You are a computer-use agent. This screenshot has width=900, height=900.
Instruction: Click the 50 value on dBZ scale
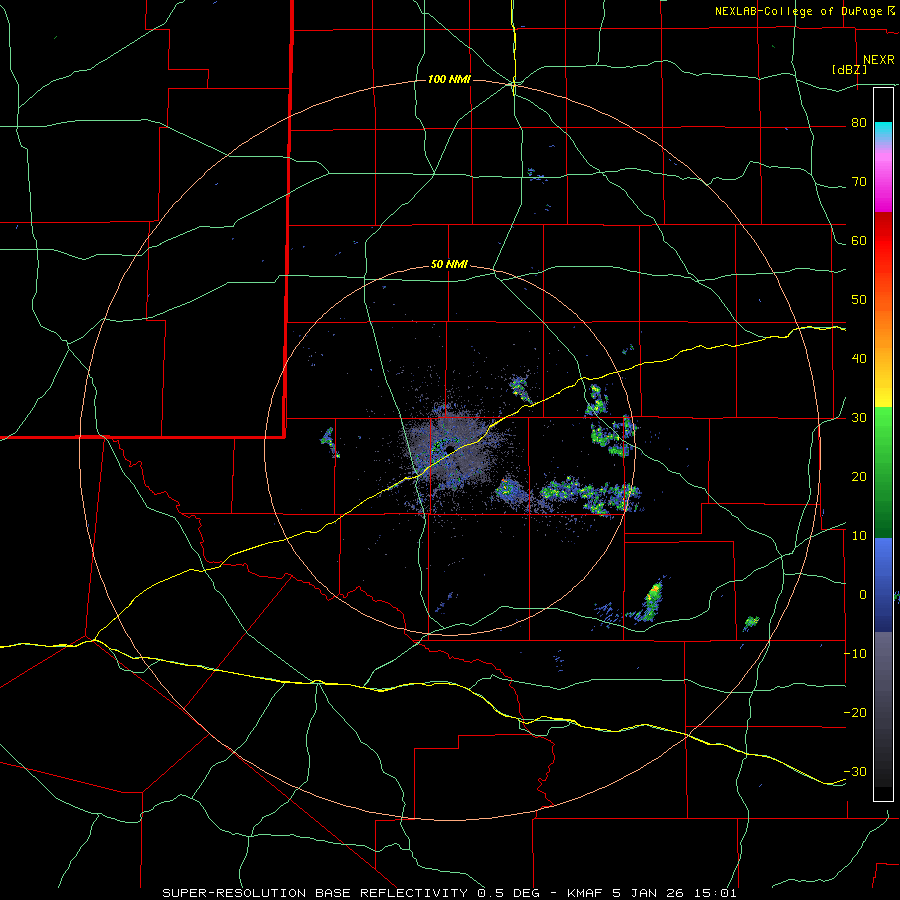click(x=859, y=300)
